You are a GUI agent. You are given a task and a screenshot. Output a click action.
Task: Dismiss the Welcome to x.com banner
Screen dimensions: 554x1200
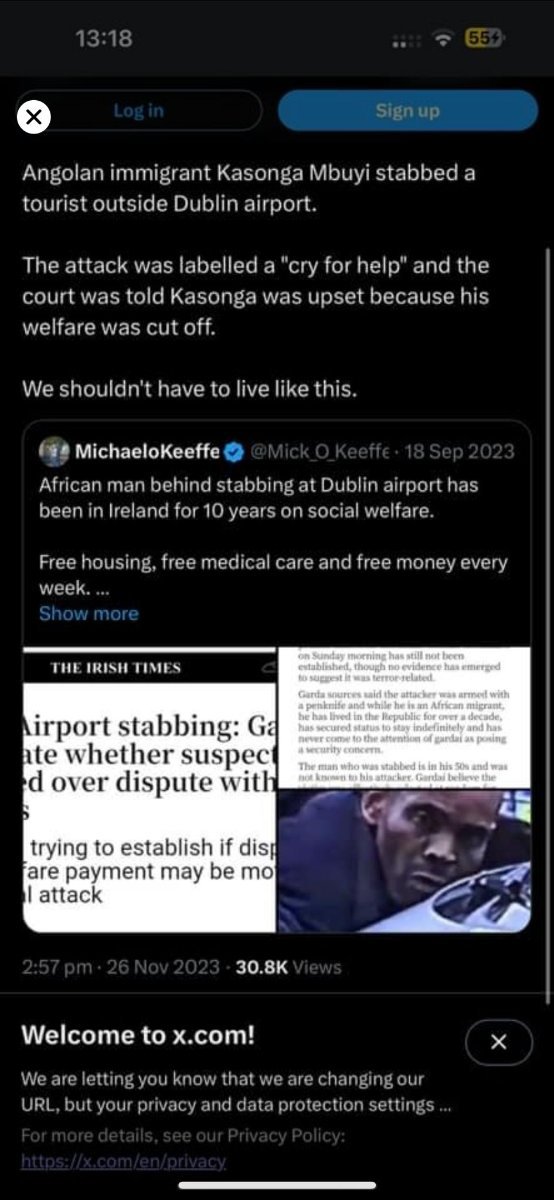499,1044
